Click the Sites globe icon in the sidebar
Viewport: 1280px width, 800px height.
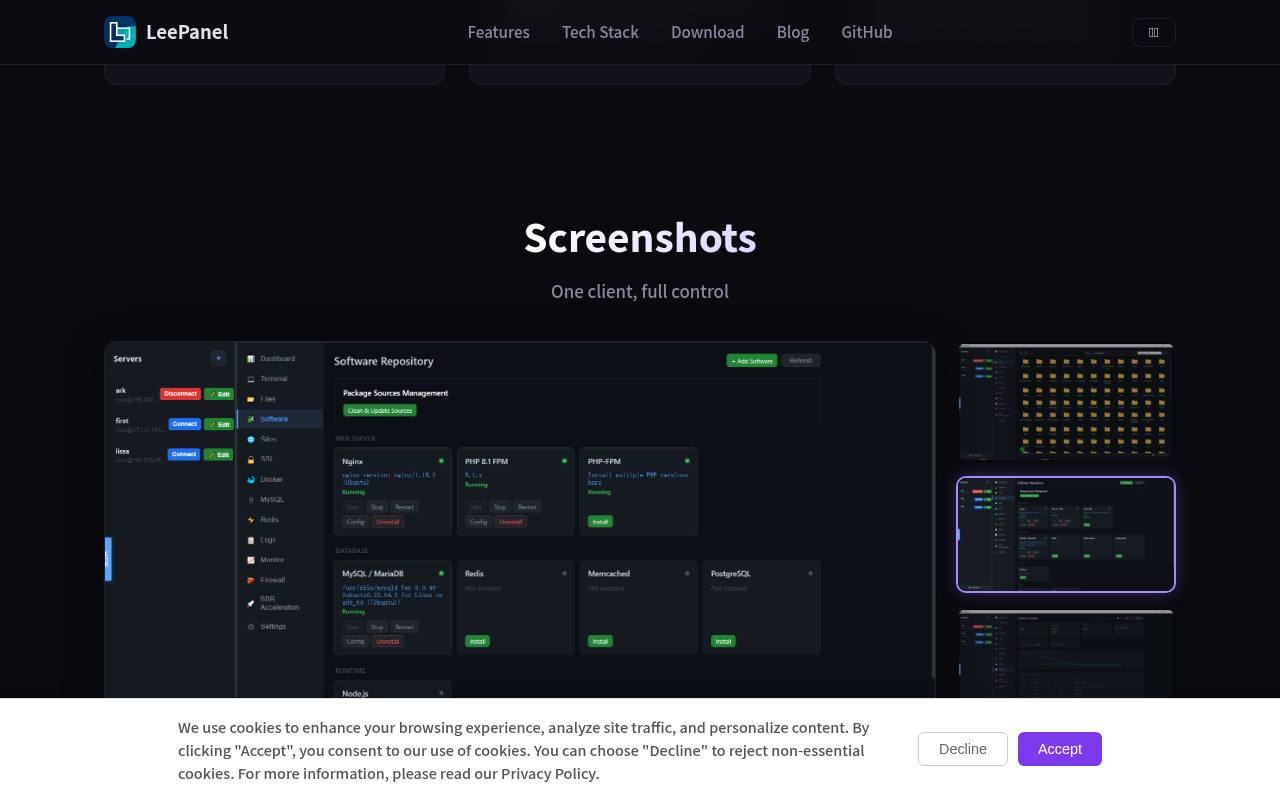[251, 439]
